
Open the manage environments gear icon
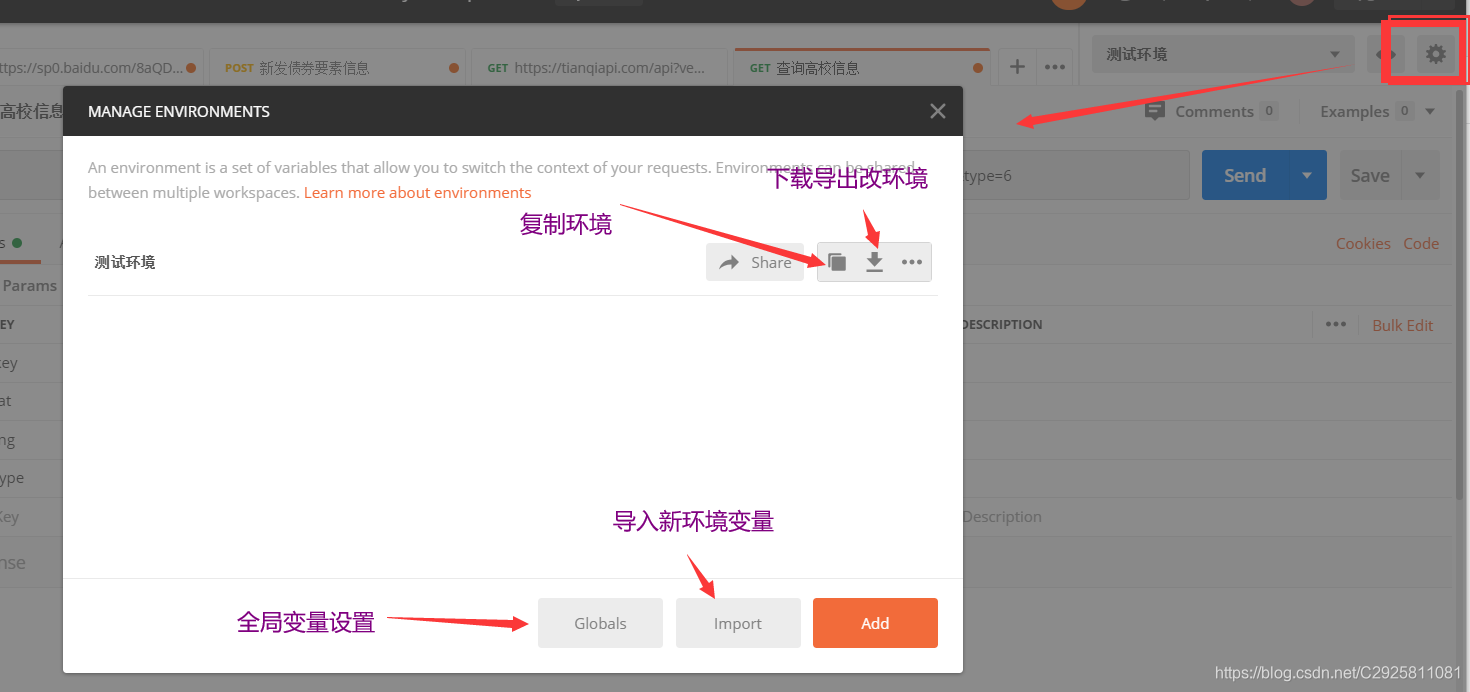click(x=1436, y=54)
